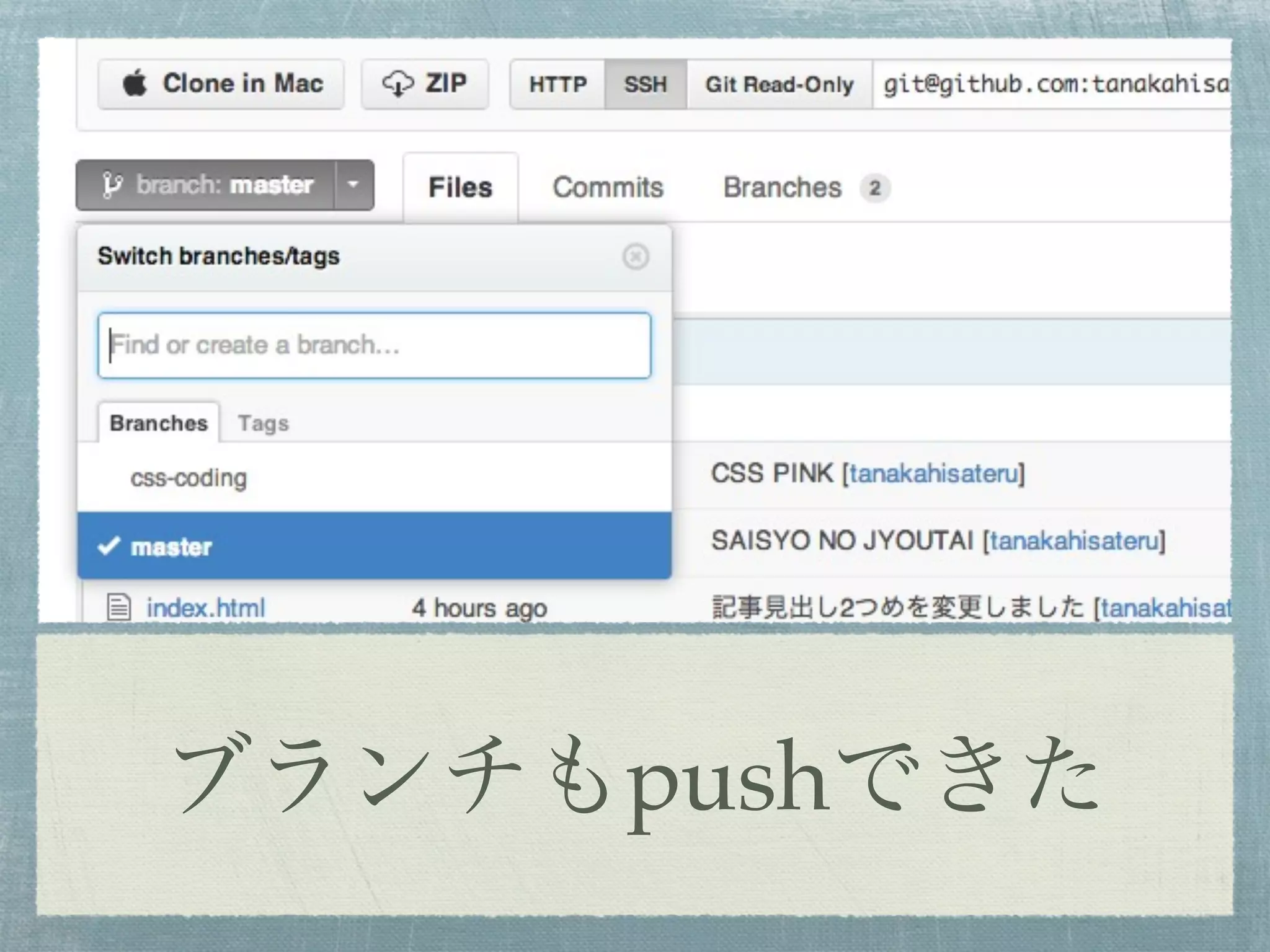
Task: Click the branch fork icon
Action: tap(112, 185)
